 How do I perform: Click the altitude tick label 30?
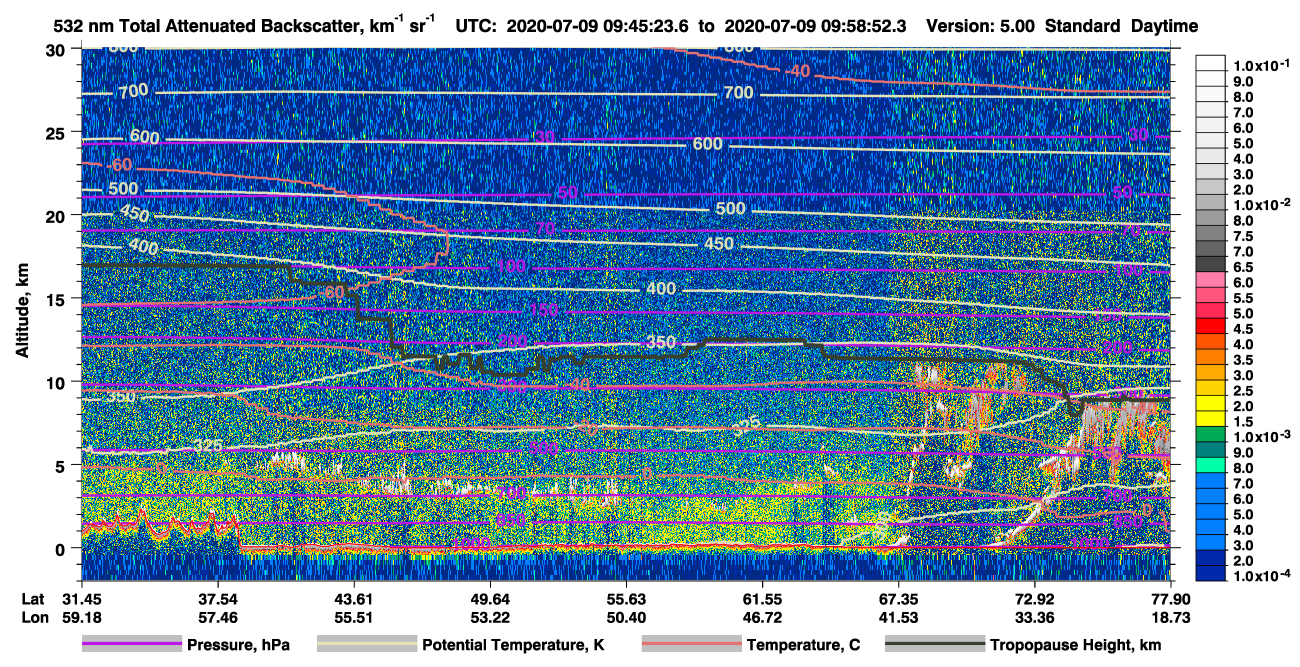57,49
